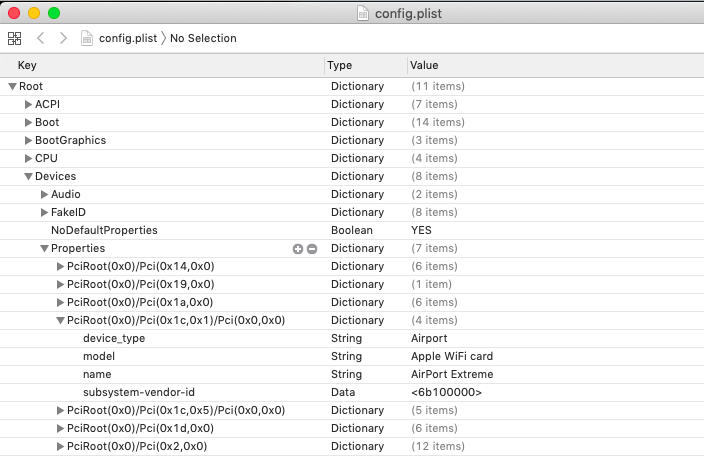Select the NoDefaultProperties key

104,230
